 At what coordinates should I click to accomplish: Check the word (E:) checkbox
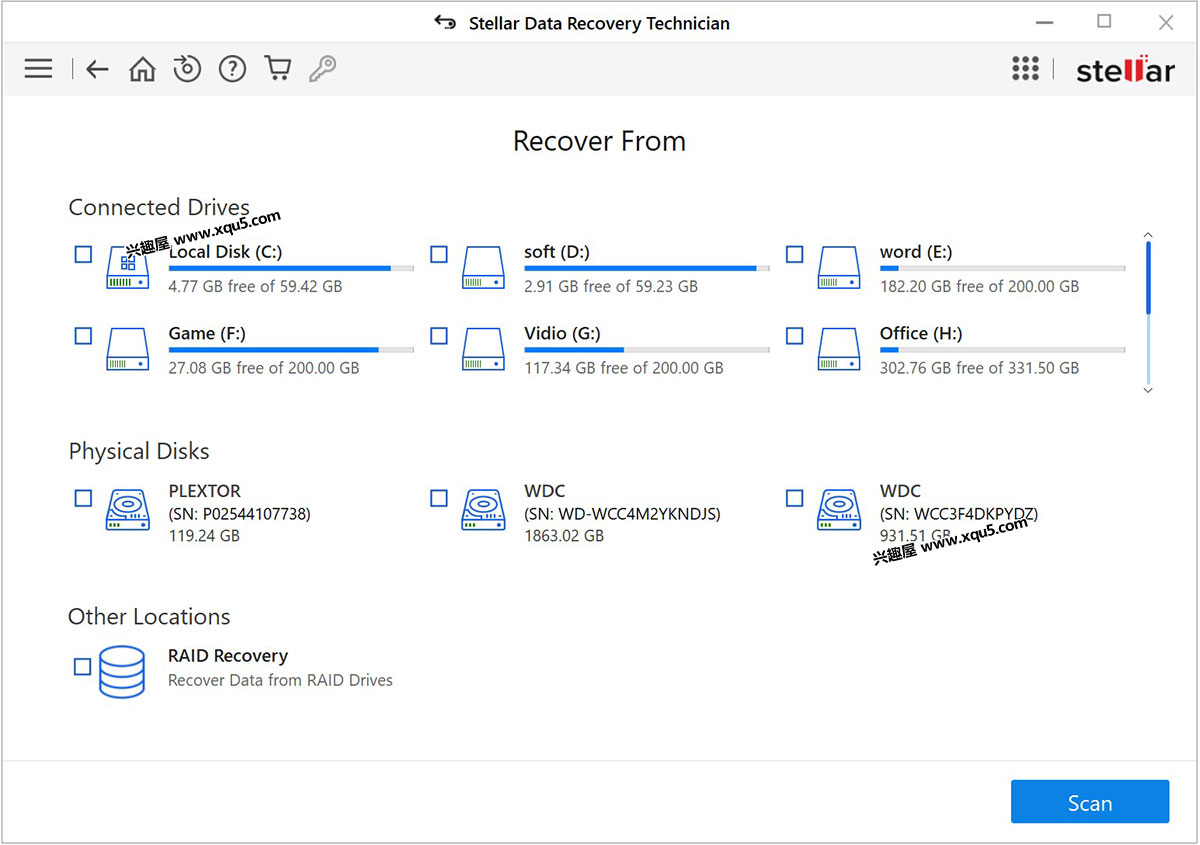point(794,255)
